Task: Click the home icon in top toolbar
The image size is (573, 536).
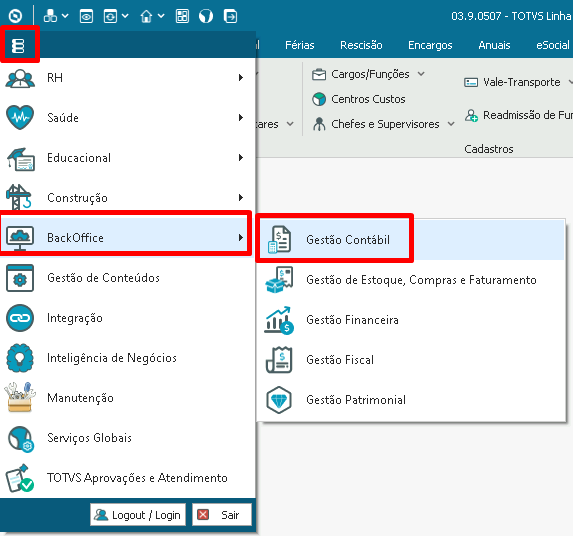Action: coord(146,16)
